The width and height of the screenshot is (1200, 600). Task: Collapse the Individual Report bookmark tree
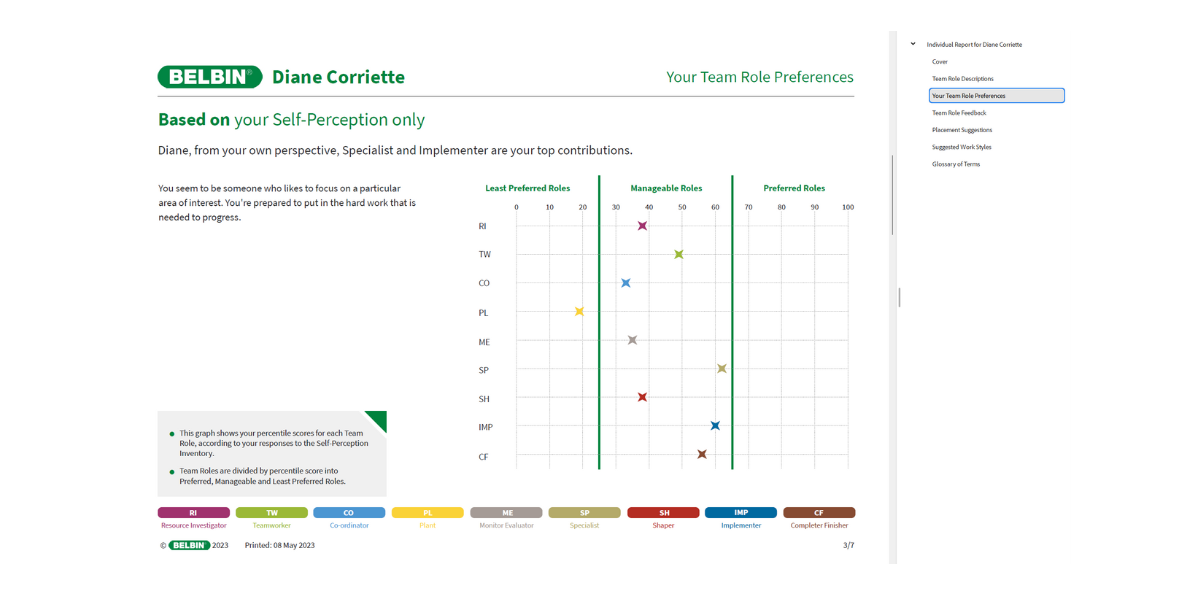click(x=912, y=44)
